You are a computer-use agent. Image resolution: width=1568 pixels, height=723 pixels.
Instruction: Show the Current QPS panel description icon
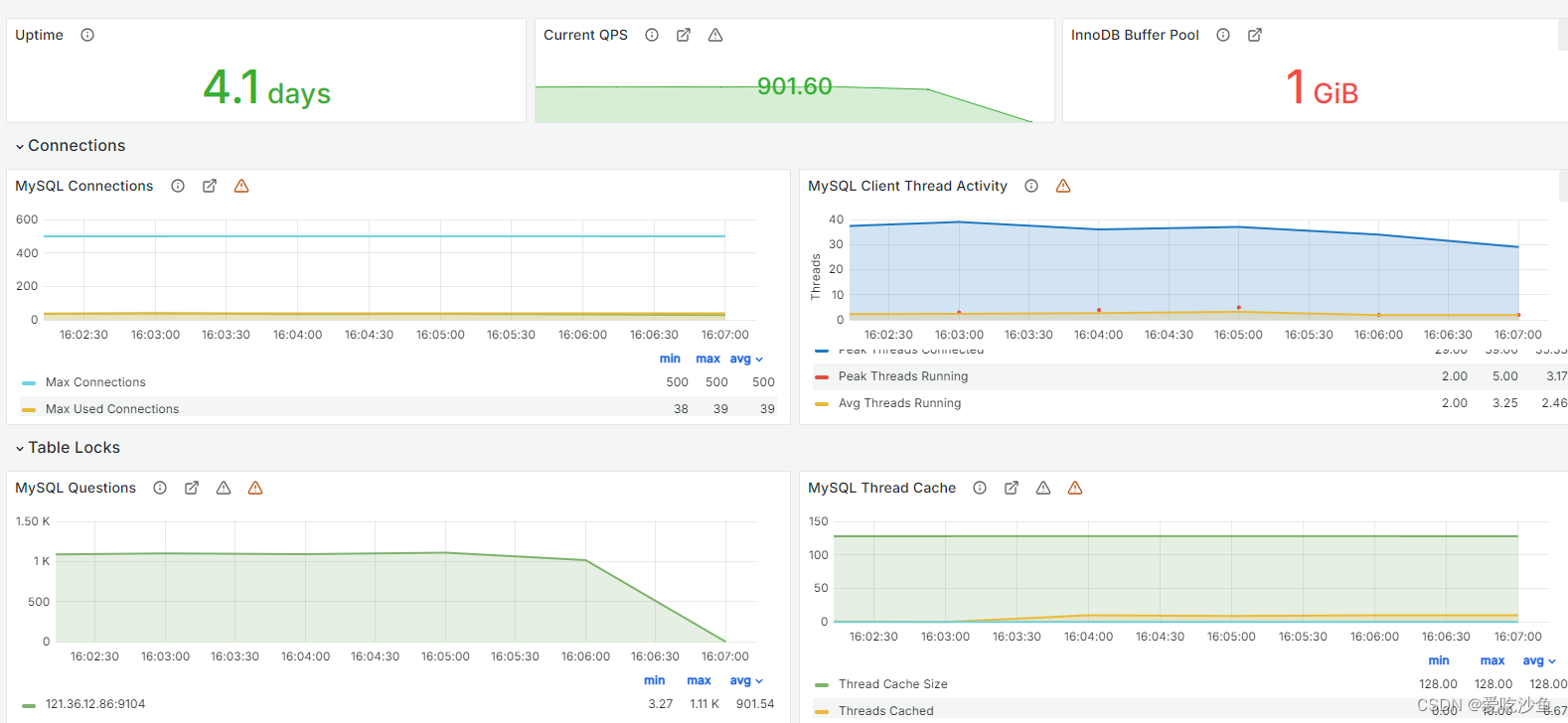pyautogui.click(x=652, y=35)
